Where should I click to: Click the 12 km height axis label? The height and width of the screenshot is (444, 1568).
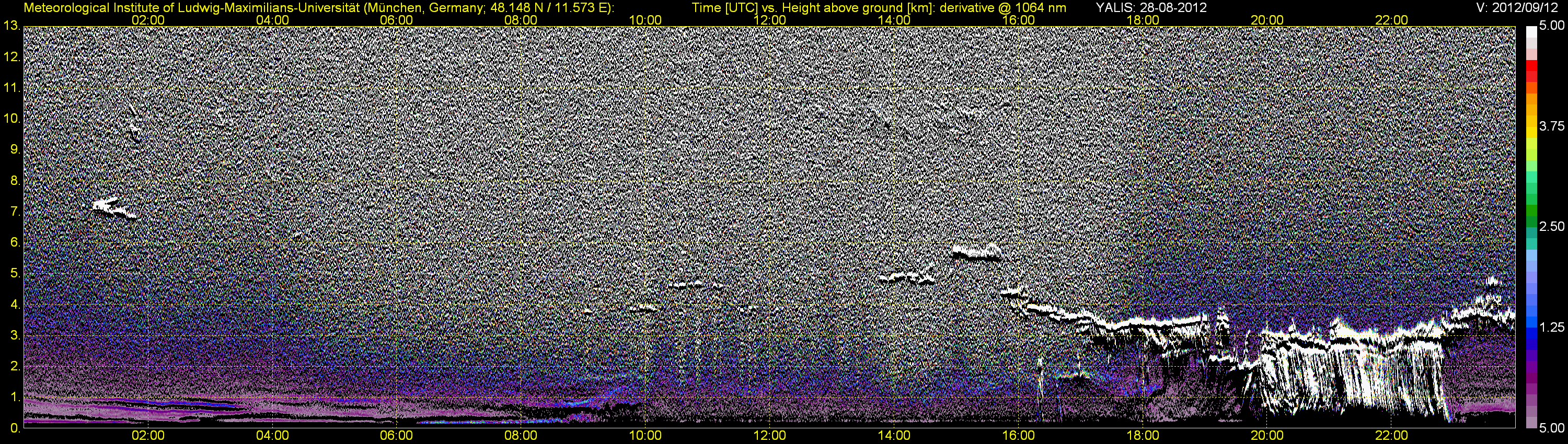(12, 57)
